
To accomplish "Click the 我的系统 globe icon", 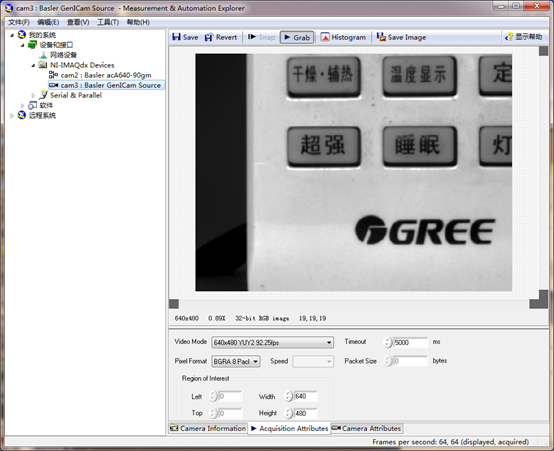I will point(22,35).
